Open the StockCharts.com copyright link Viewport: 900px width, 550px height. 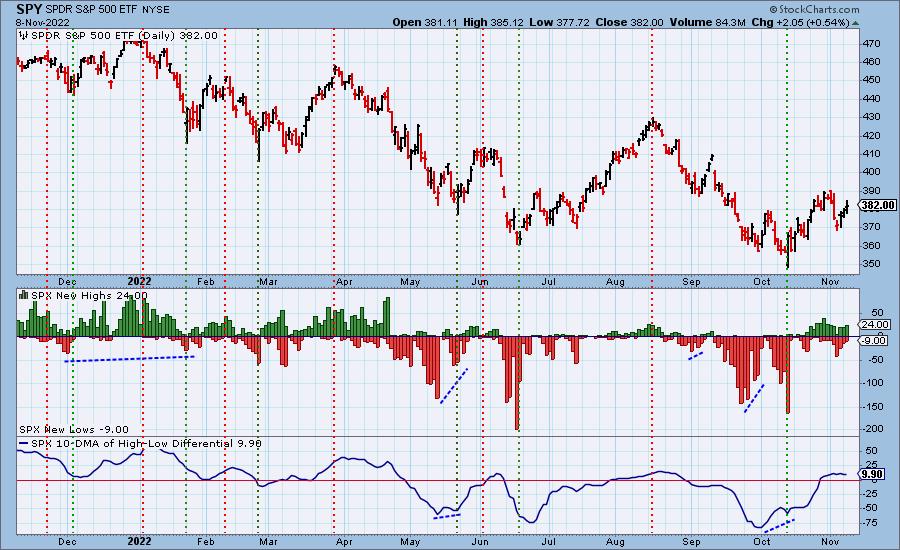pyautogui.click(x=814, y=9)
